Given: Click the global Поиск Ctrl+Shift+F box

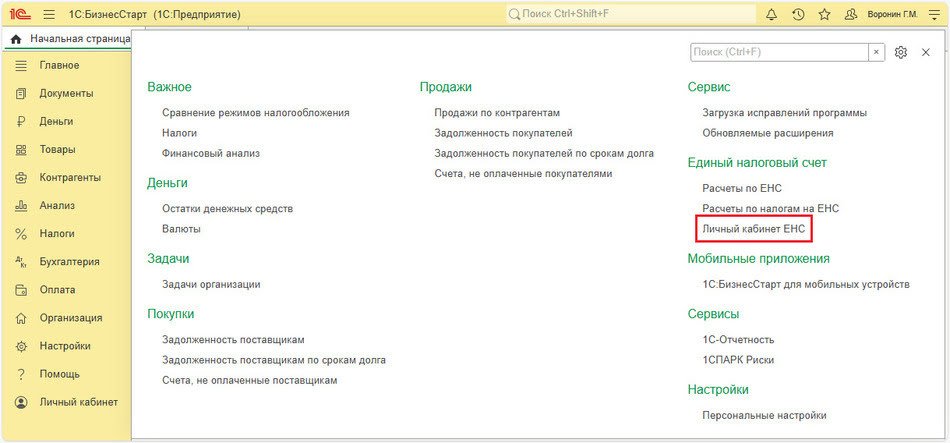Looking at the screenshot, I should pos(631,14).
